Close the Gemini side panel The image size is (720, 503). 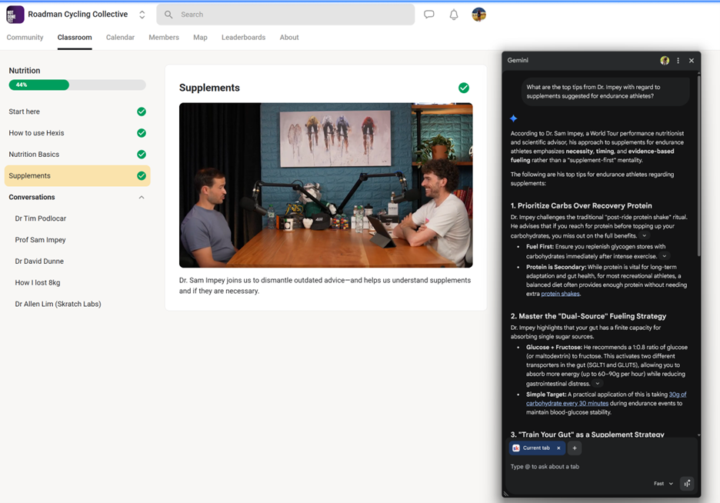click(x=692, y=61)
